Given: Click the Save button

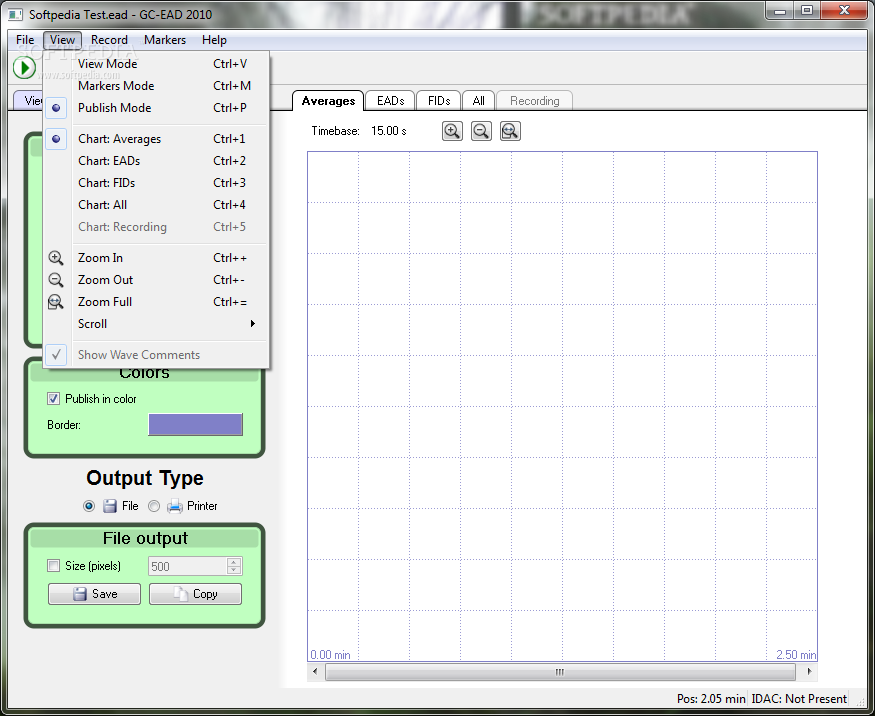Looking at the screenshot, I should coord(94,594).
